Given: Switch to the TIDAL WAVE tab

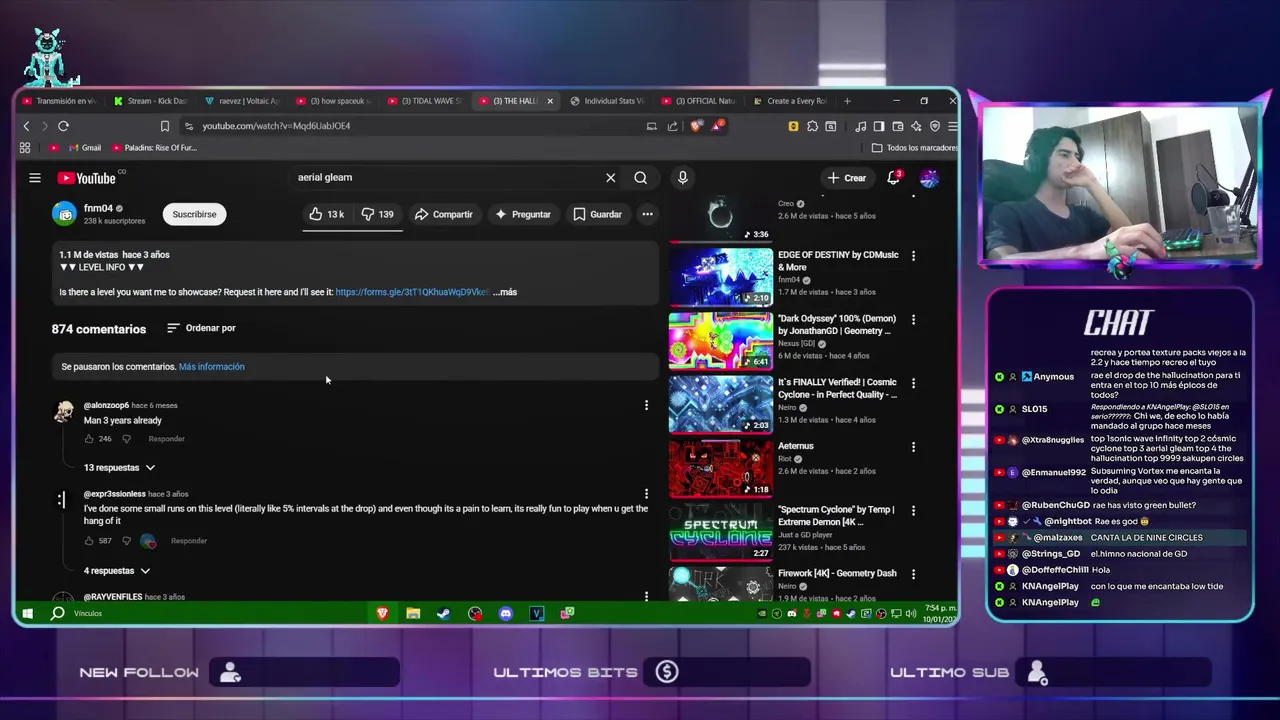Looking at the screenshot, I should coord(424,101).
